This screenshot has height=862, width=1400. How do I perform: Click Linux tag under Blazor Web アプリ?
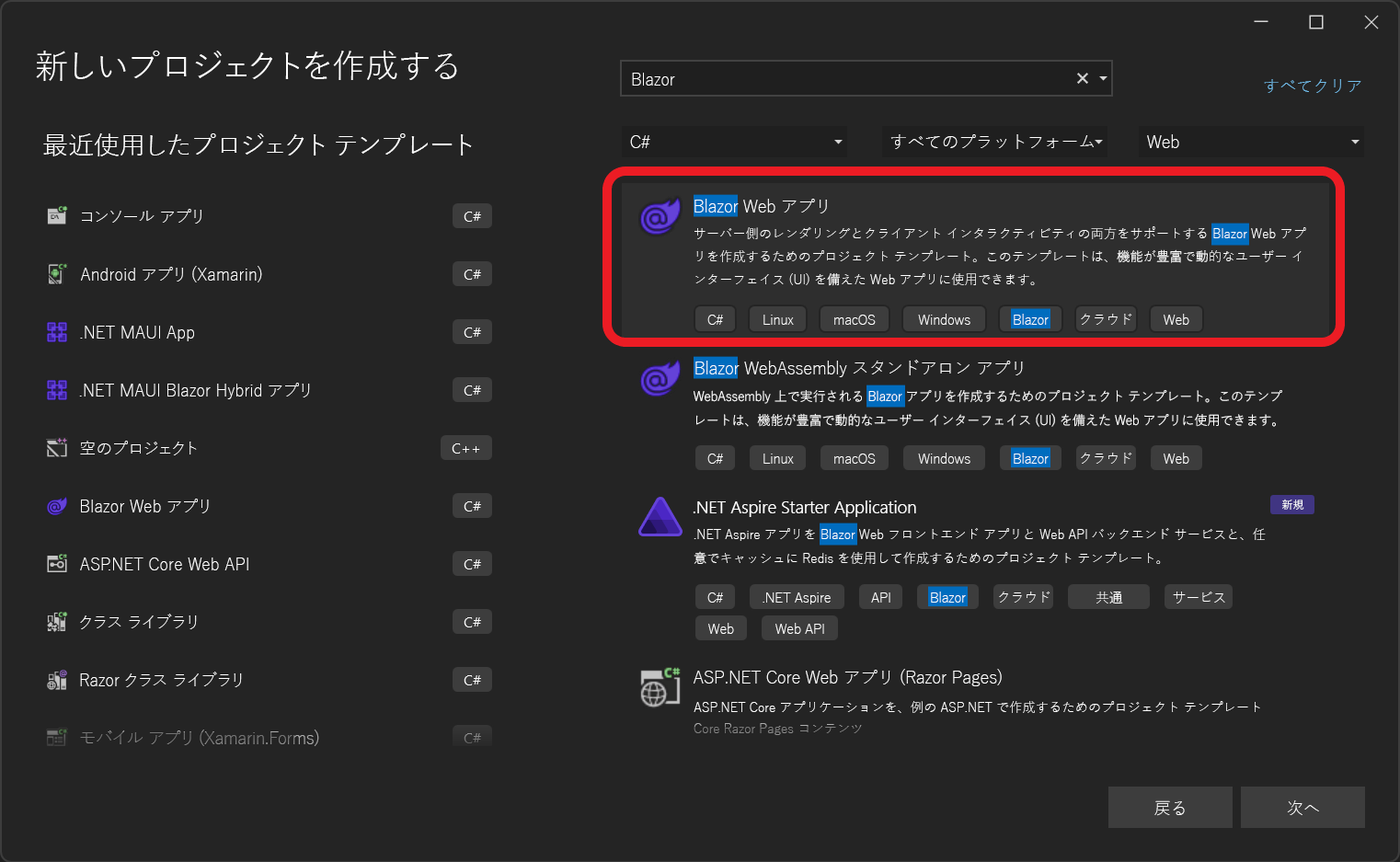coord(778,319)
